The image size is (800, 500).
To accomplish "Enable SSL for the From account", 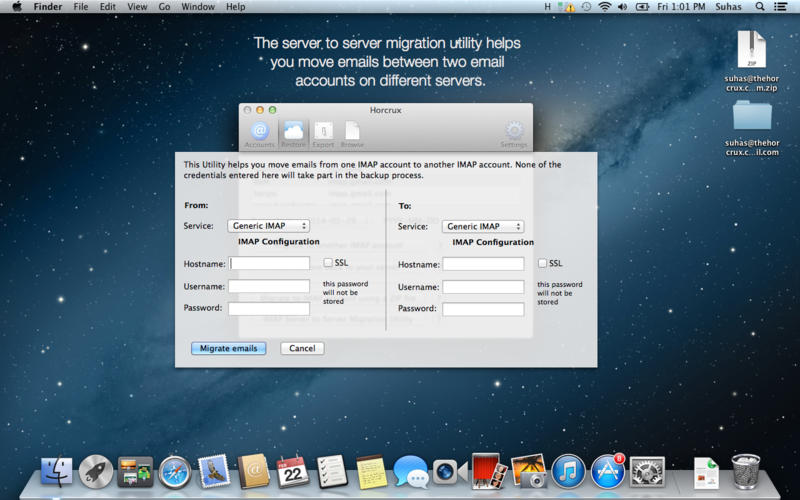I will [x=328, y=262].
